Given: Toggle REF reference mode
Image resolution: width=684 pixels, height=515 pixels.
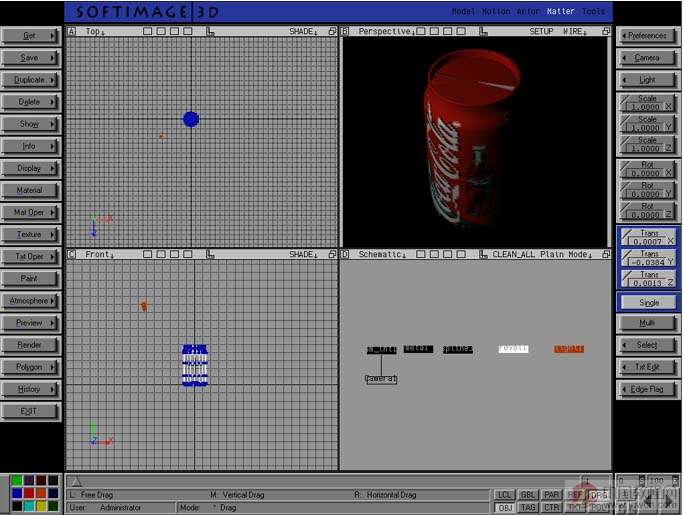Looking at the screenshot, I should (x=575, y=495).
